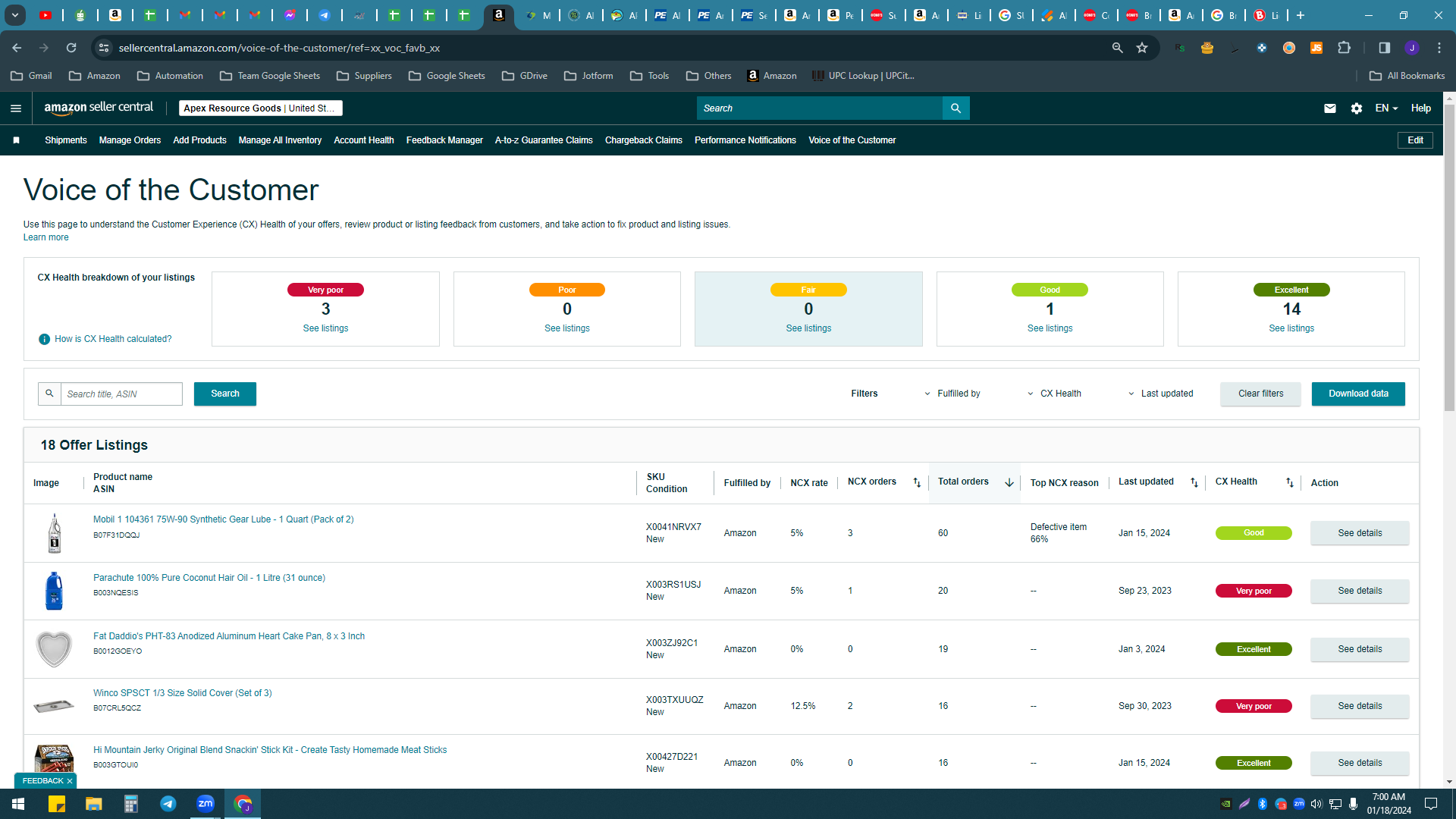The image size is (1456, 819).
Task: Click the Help link
Action: pos(1421,108)
